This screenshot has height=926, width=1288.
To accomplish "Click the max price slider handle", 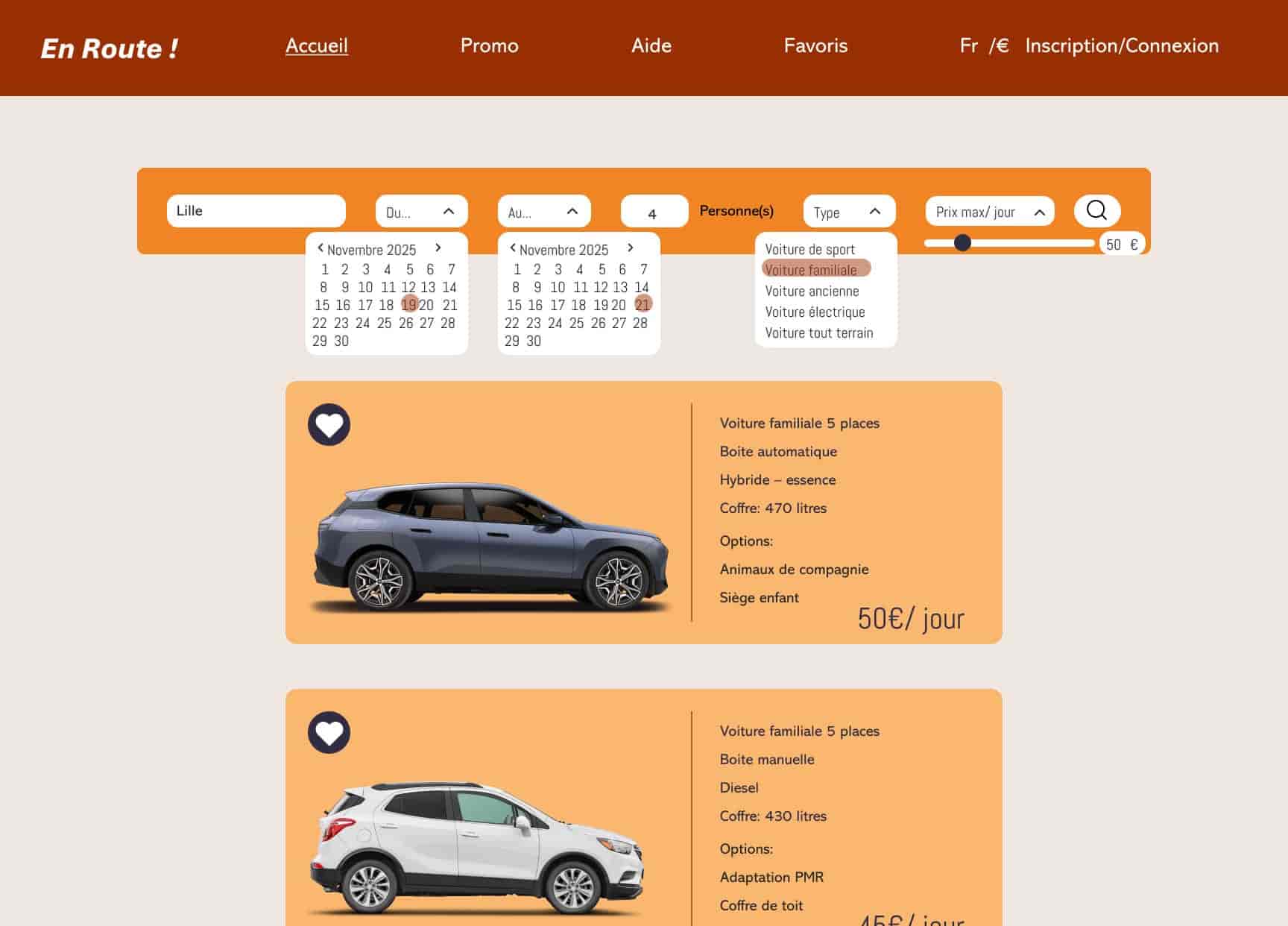I will [x=964, y=242].
